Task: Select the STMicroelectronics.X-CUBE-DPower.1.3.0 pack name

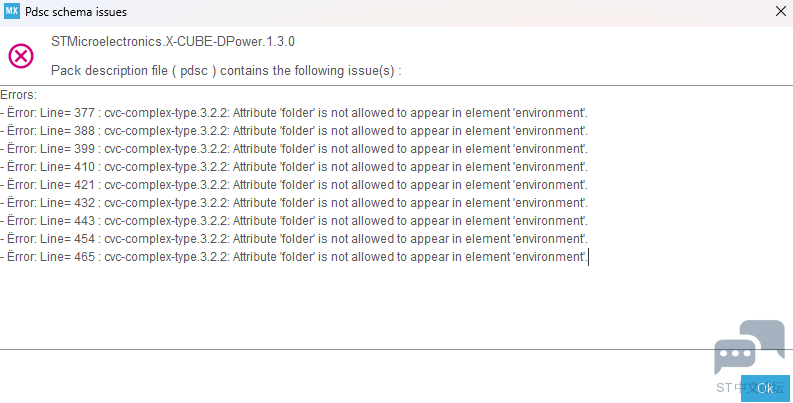Action: coord(173,41)
